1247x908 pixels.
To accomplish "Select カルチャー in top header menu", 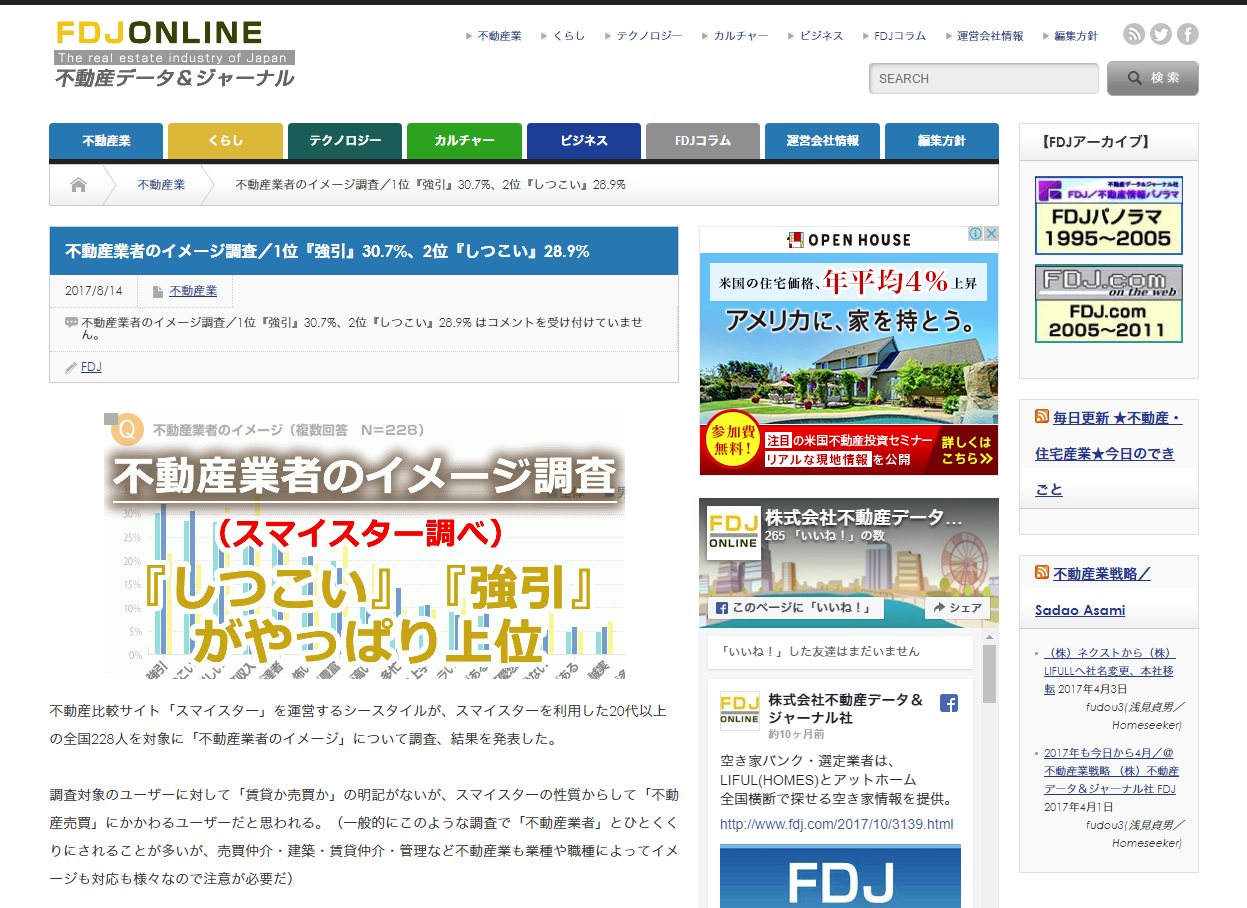I will (741, 36).
